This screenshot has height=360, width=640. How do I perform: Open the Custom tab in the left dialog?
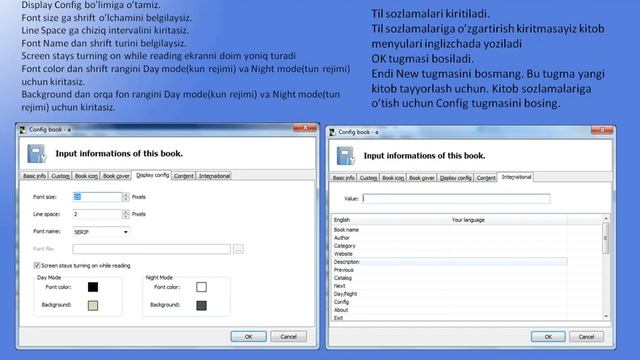[x=60, y=176]
